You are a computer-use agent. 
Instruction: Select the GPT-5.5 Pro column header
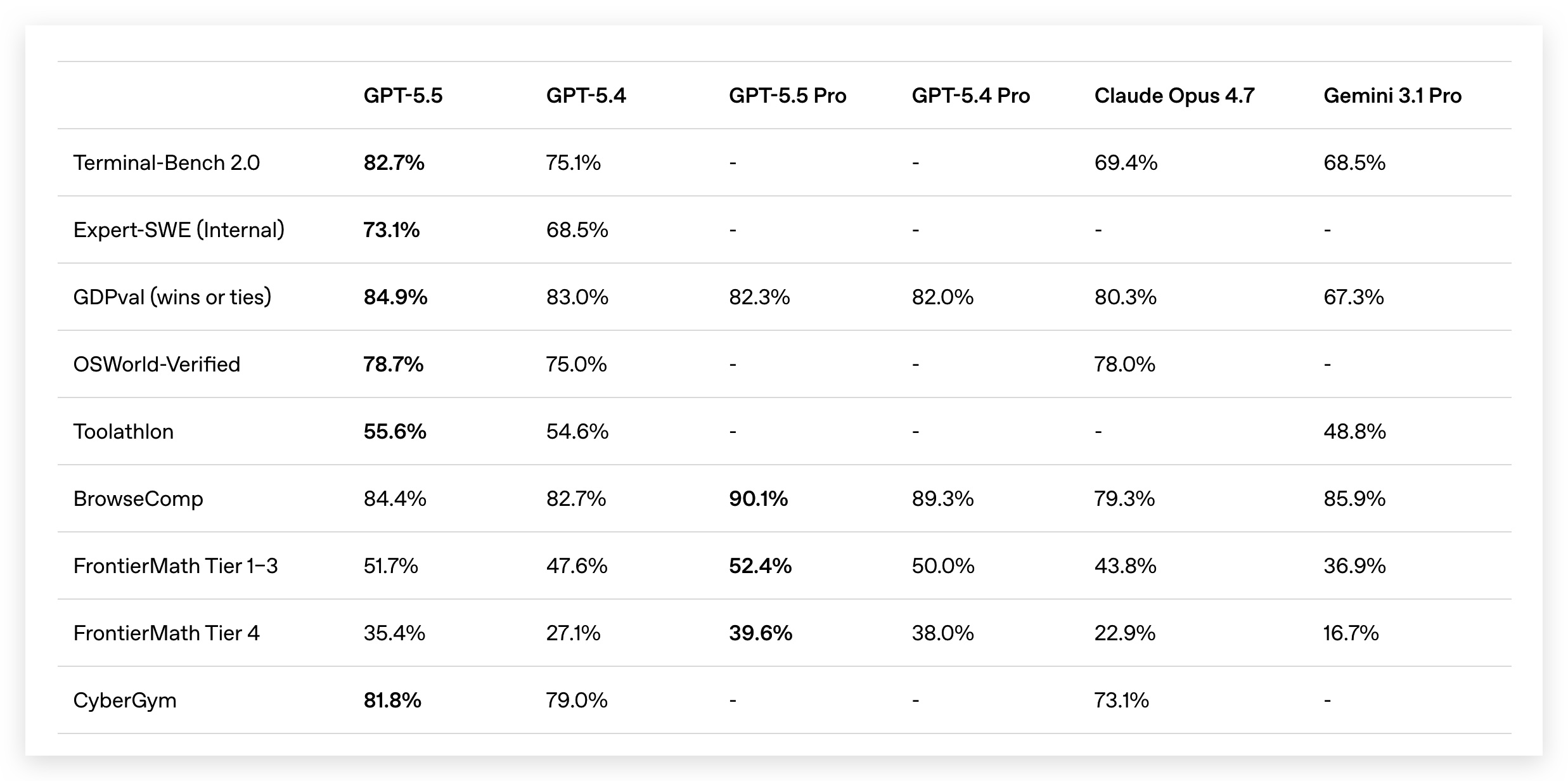(x=787, y=96)
